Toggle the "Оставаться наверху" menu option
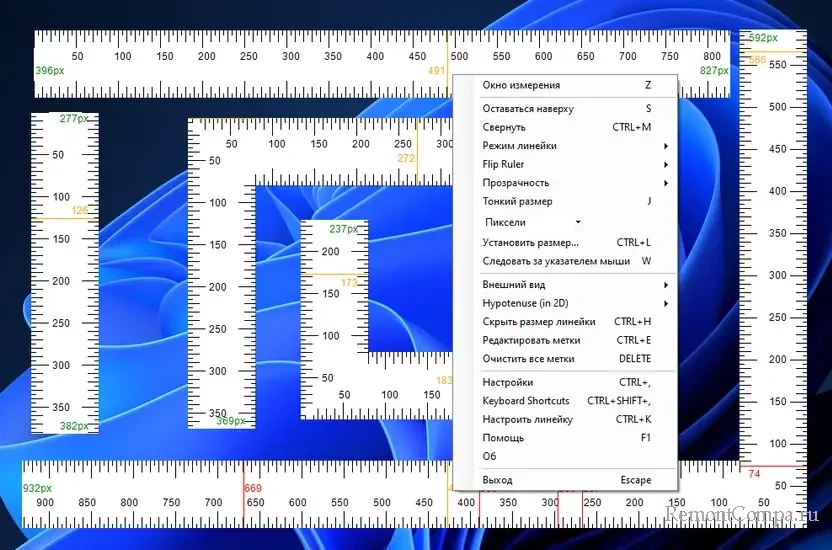 [x=566, y=109]
